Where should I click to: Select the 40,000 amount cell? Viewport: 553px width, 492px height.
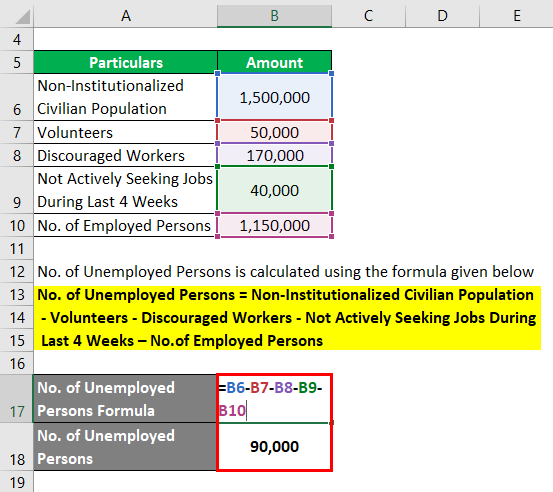tap(274, 190)
